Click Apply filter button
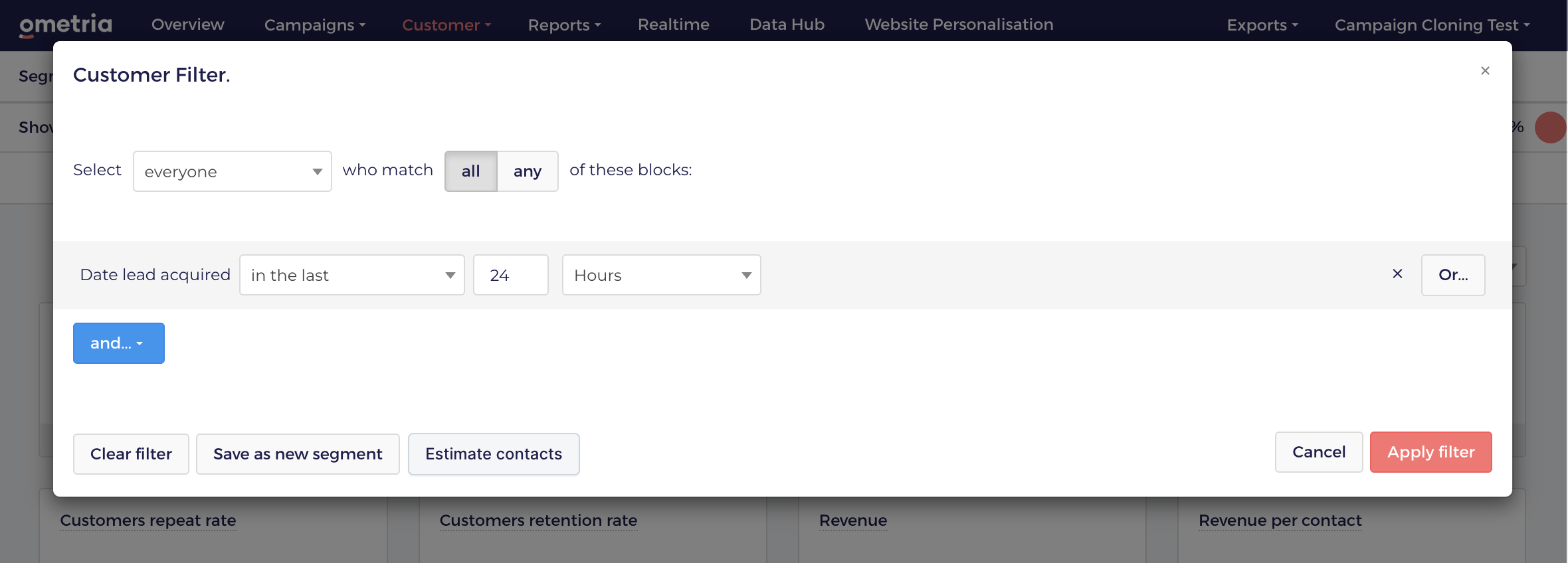 click(x=1431, y=452)
